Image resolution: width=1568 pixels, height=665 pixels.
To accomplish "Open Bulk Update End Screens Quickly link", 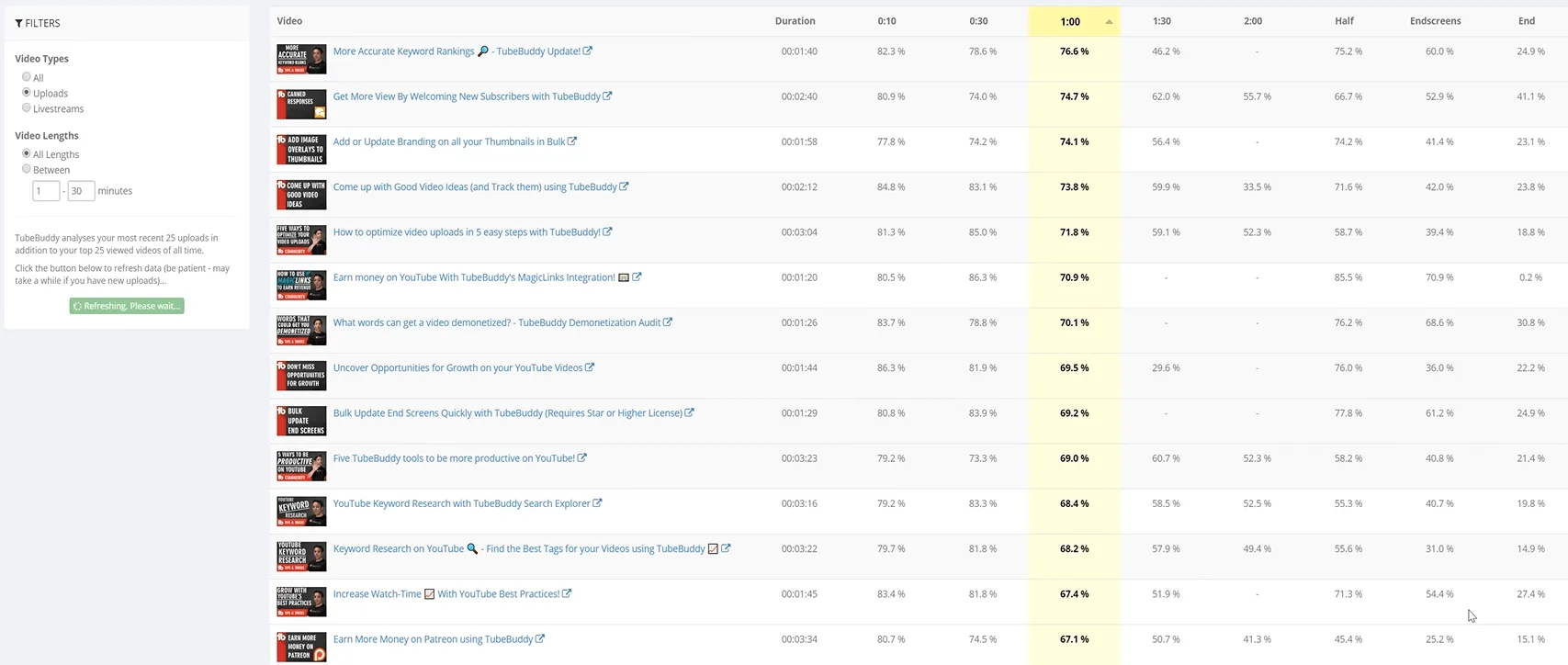I will [508, 413].
